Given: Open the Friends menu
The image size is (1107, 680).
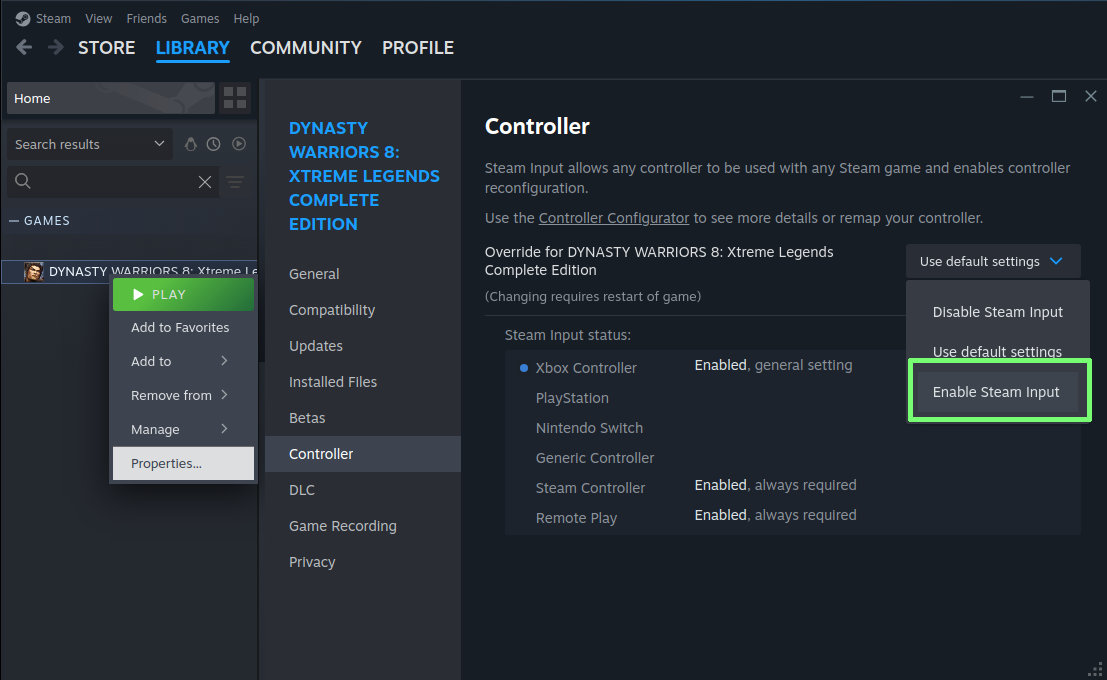Looking at the screenshot, I should pos(147,18).
